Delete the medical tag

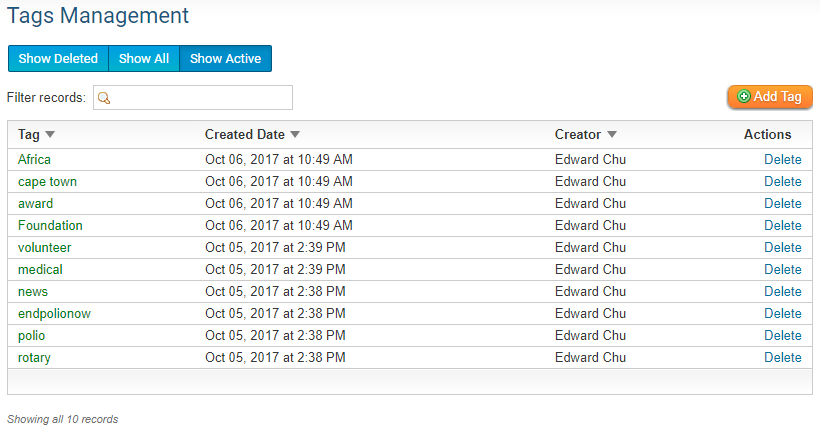click(782, 269)
